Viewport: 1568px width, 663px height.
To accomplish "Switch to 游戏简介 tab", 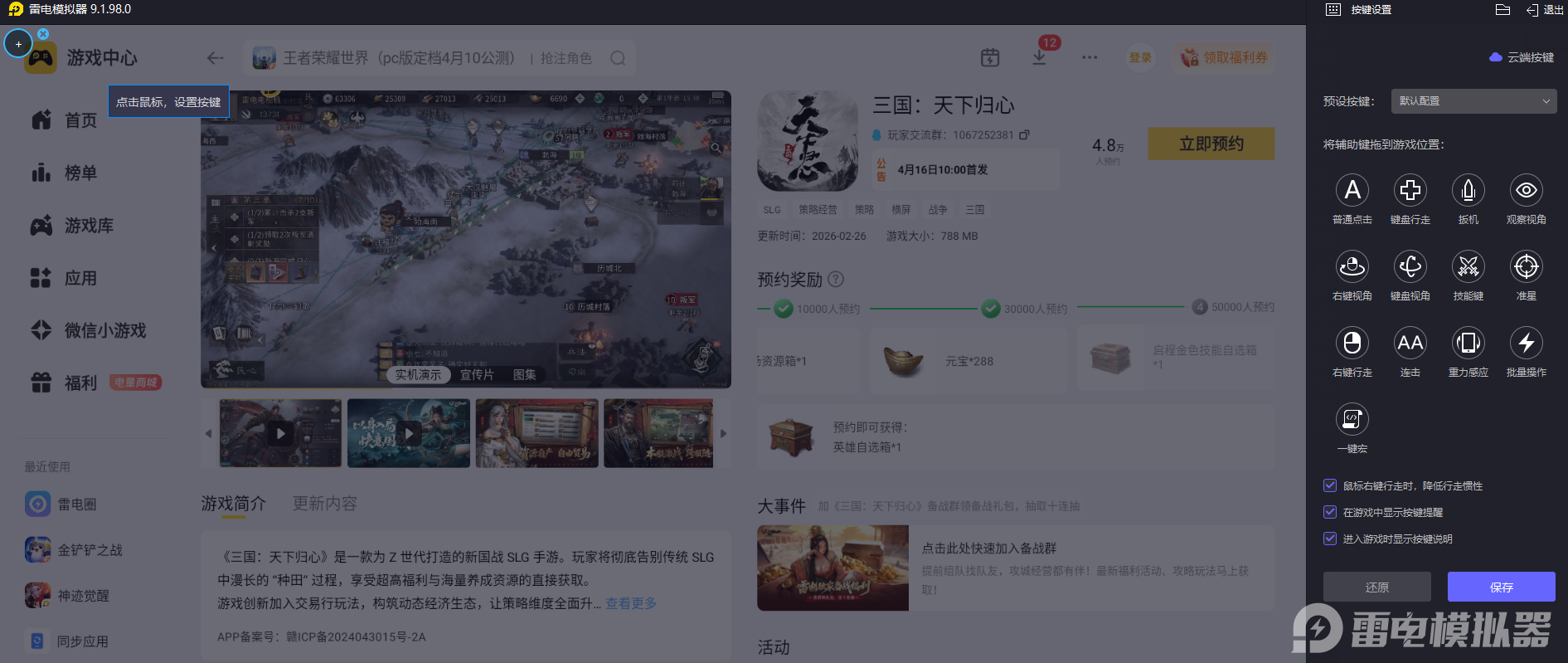I will click(234, 504).
